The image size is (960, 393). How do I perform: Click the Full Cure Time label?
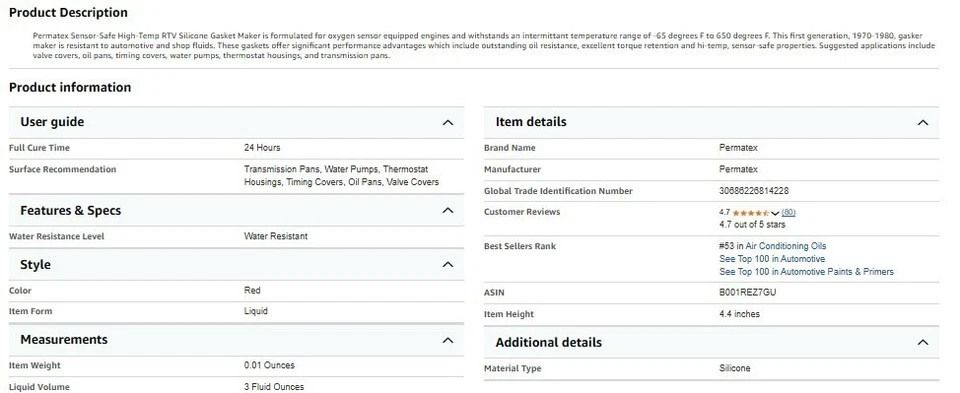point(39,148)
